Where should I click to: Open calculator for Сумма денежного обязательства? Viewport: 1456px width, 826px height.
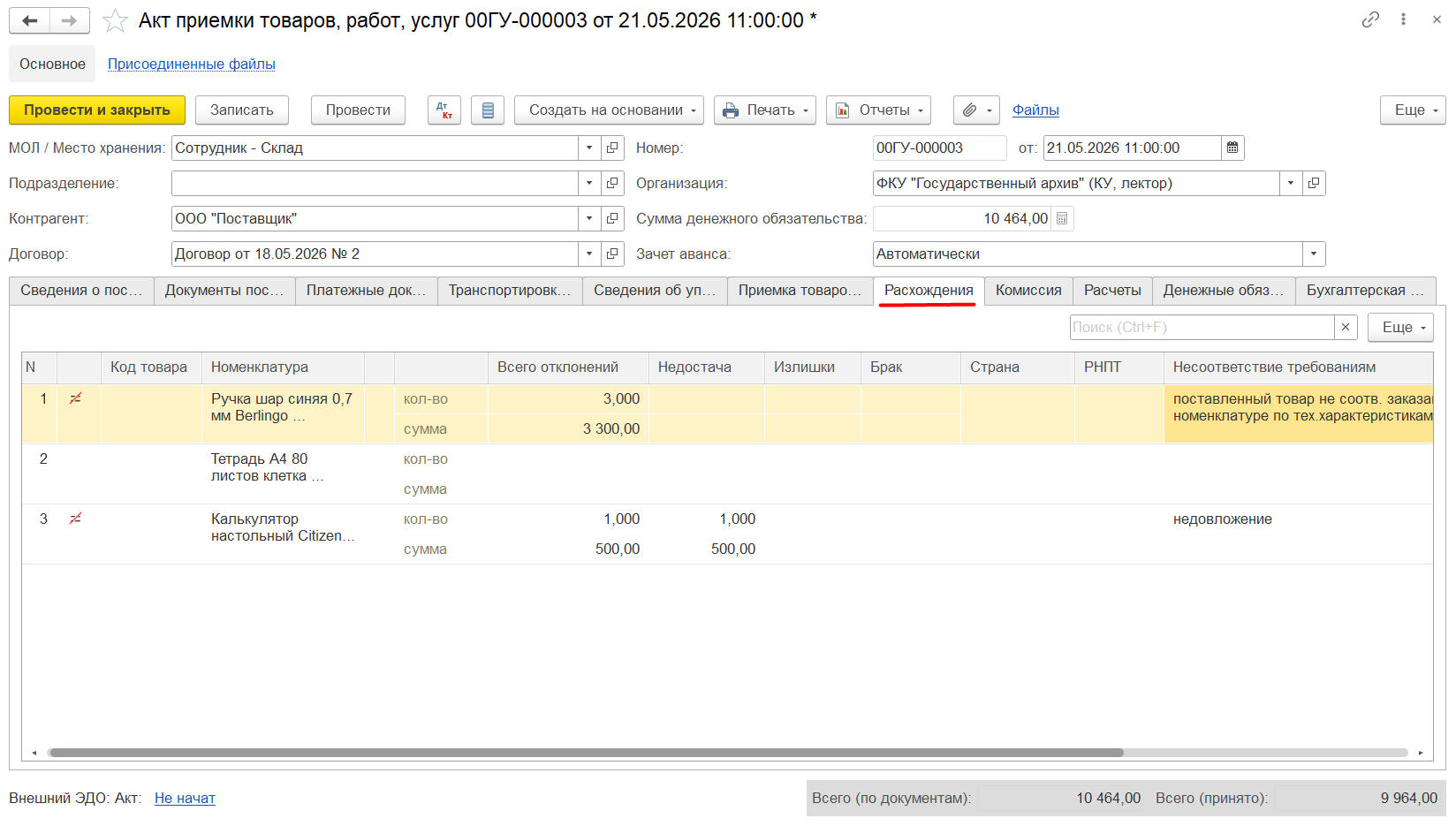pyautogui.click(x=1062, y=218)
